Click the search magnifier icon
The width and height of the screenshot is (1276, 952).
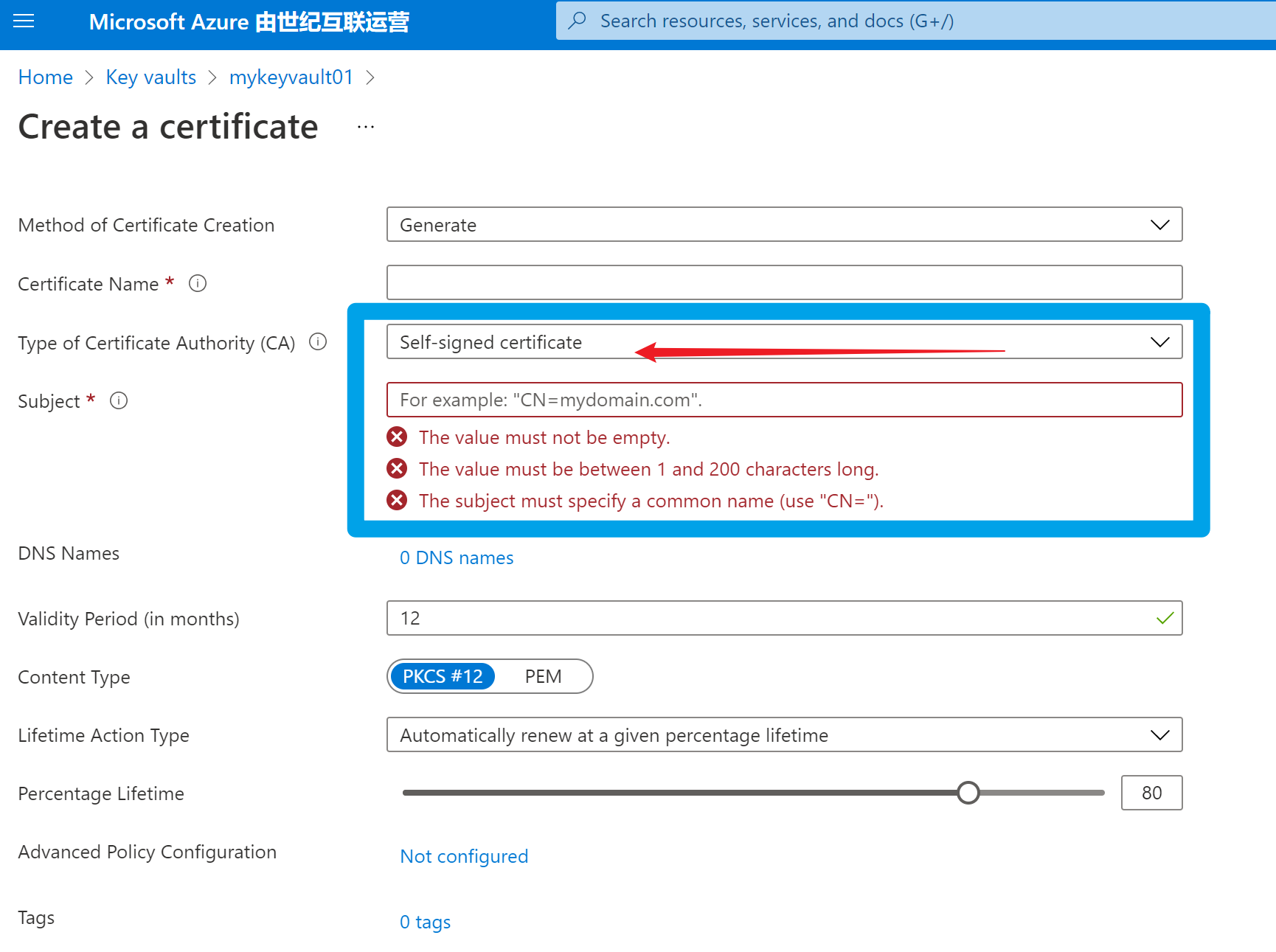(x=578, y=21)
